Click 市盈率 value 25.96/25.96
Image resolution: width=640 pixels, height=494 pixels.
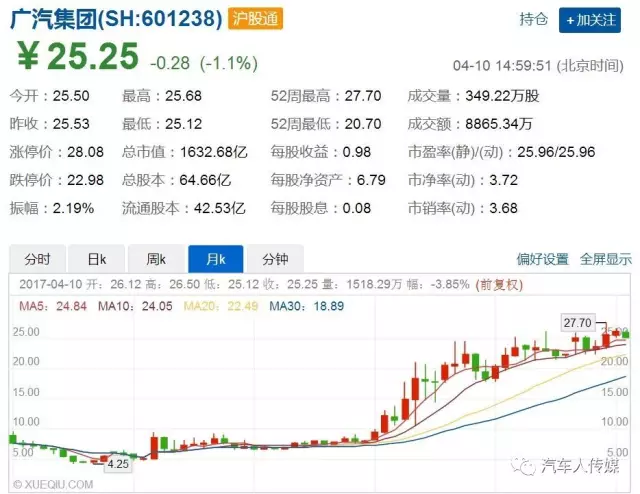tap(556, 152)
